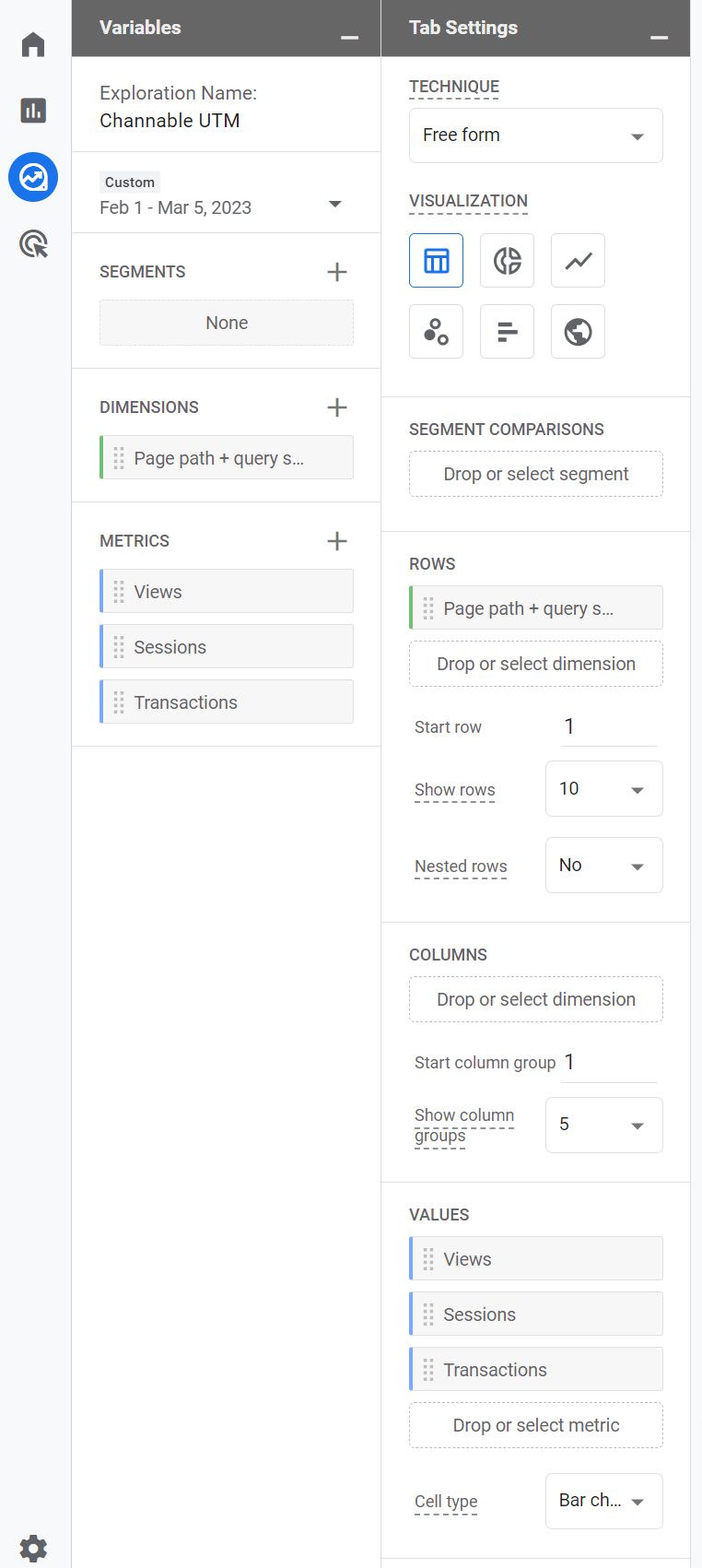Click Drop or select segment box
The height and width of the screenshot is (1568, 702).
coord(536,474)
